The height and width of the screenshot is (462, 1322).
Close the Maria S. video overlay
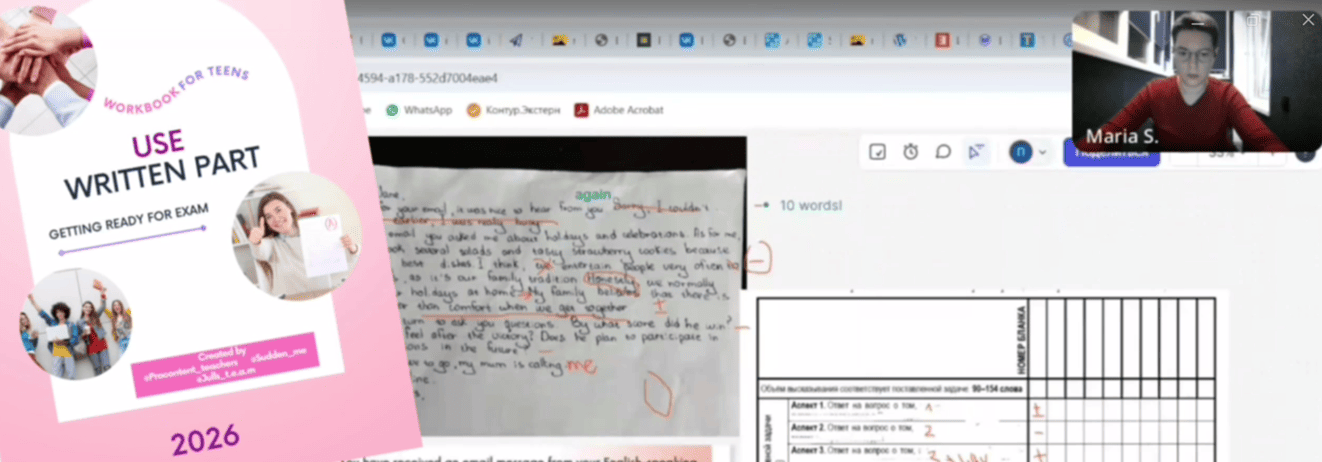pos(1308,20)
